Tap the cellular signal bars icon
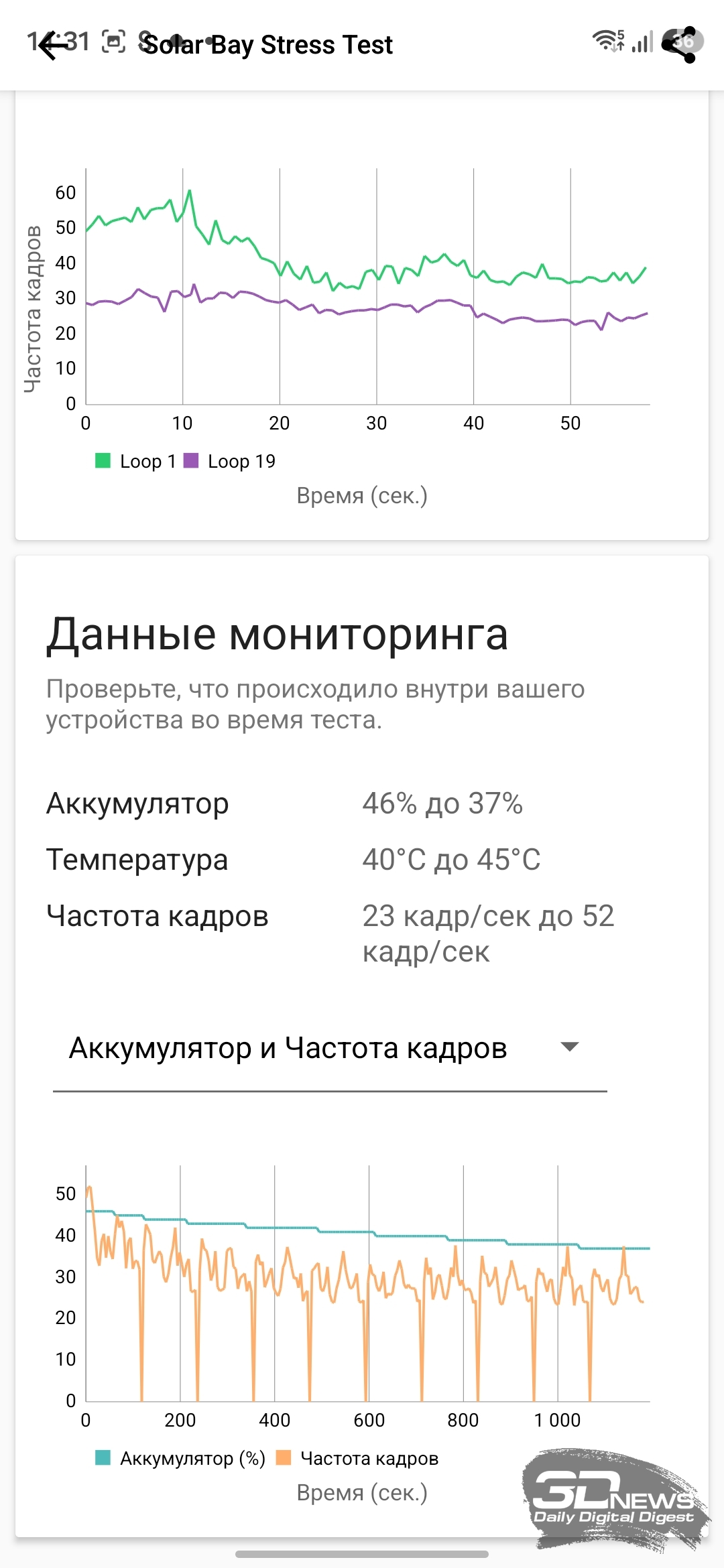Image resolution: width=724 pixels, height=1568 pixels. pos(642,42)
